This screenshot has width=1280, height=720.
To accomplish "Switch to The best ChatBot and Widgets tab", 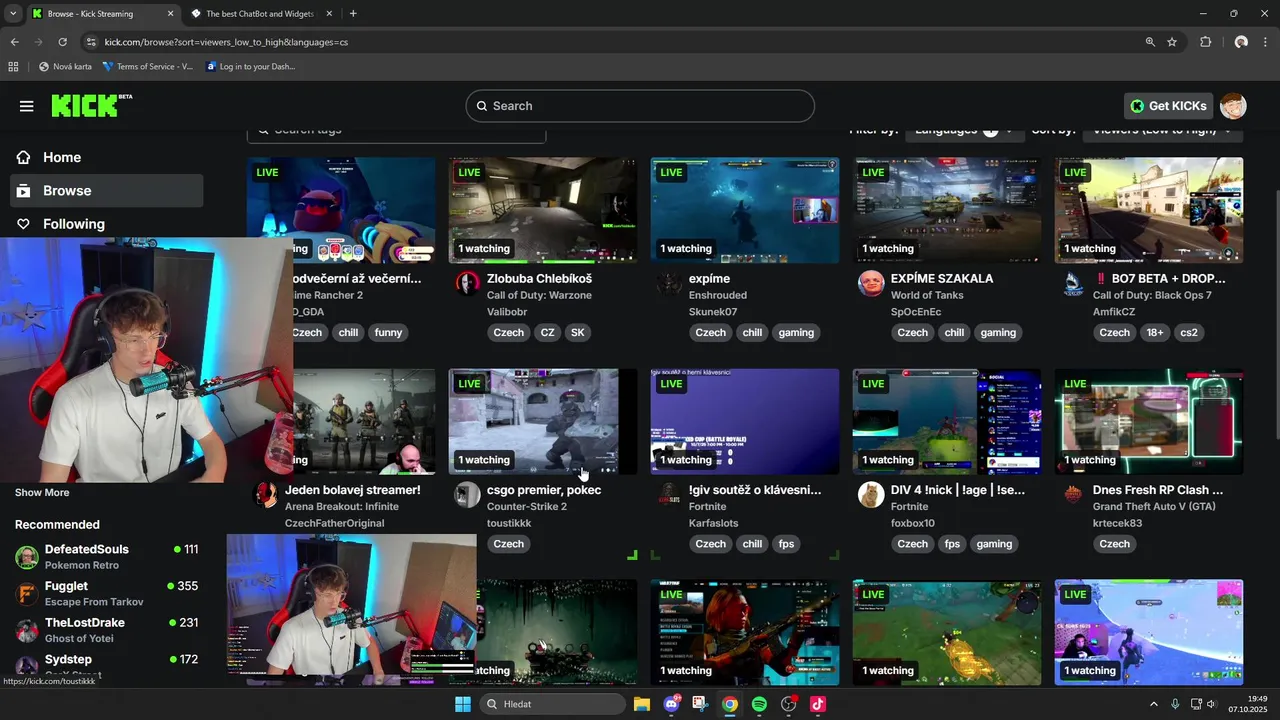I will (259, 14).
